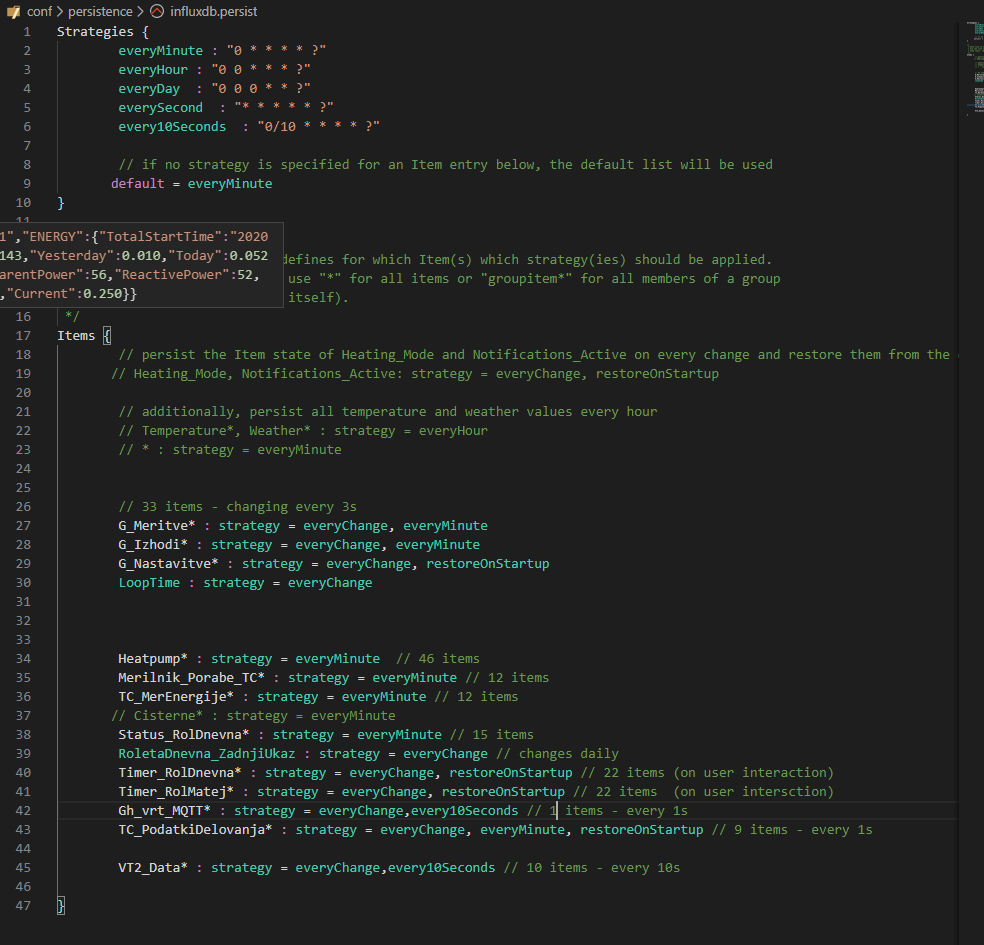Click the Items keyword on line 17
The height and width of the screenshot is (945, 984).
coord(76,335)
